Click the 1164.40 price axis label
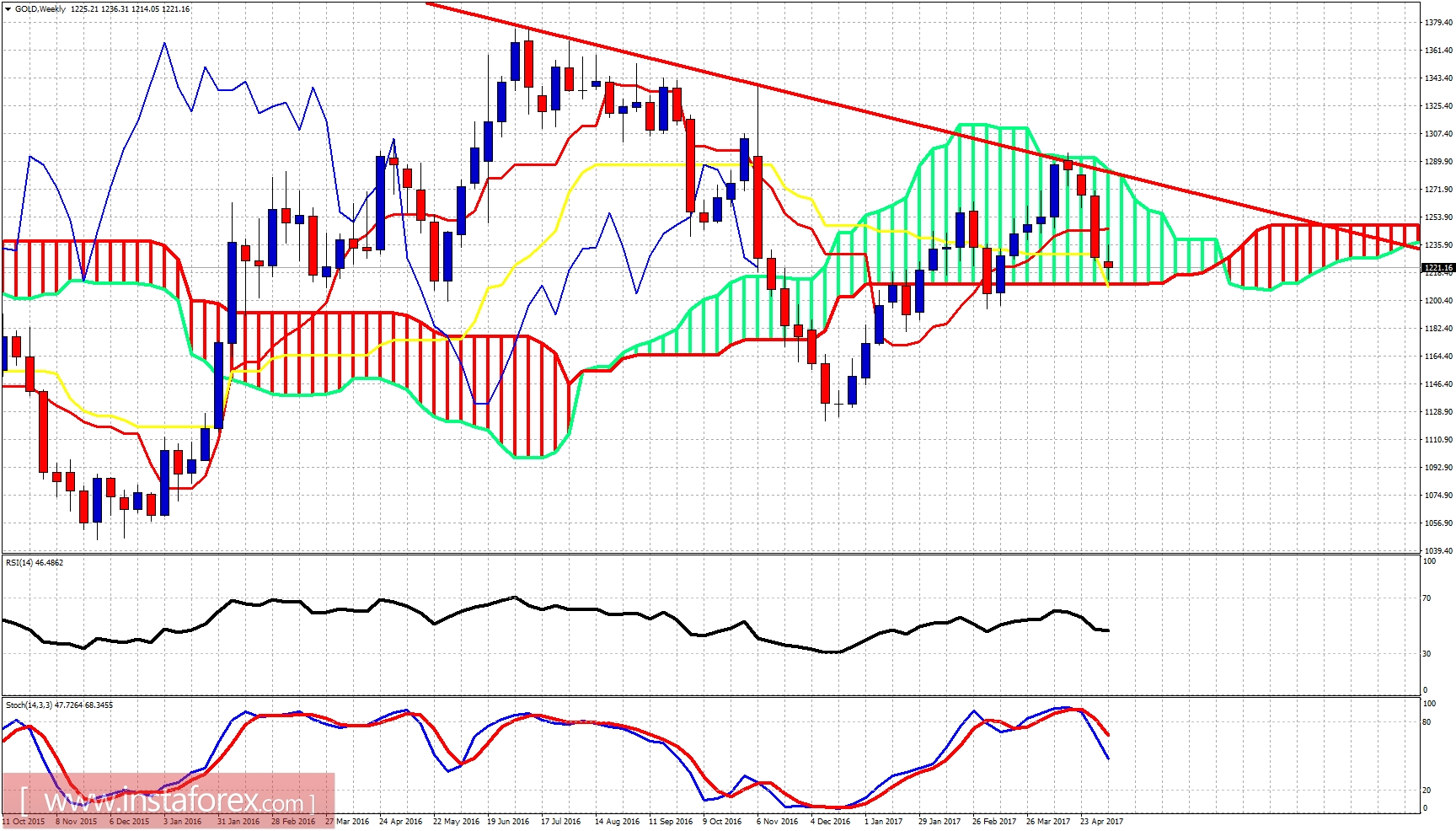The image size is (1456, 831). coord(1438,357)
